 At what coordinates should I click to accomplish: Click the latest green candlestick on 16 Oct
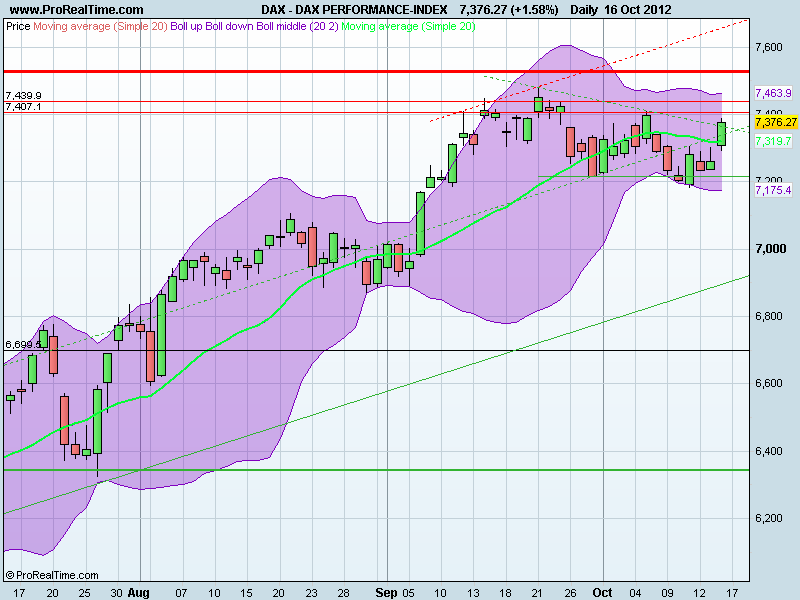point(721,134)
